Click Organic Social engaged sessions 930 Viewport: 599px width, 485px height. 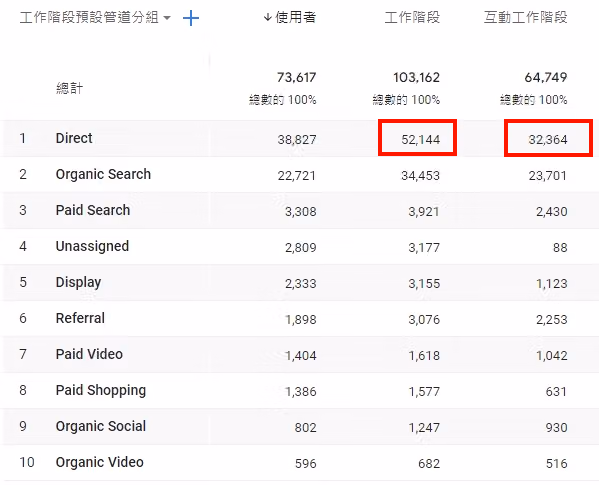(x=556, y=428)
